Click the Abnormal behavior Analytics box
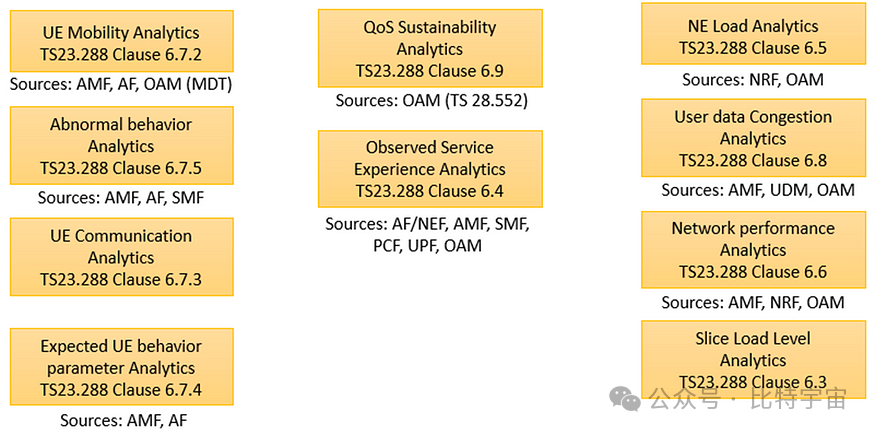The width and height of the screenshot is (875, 433). click(121, 146)
